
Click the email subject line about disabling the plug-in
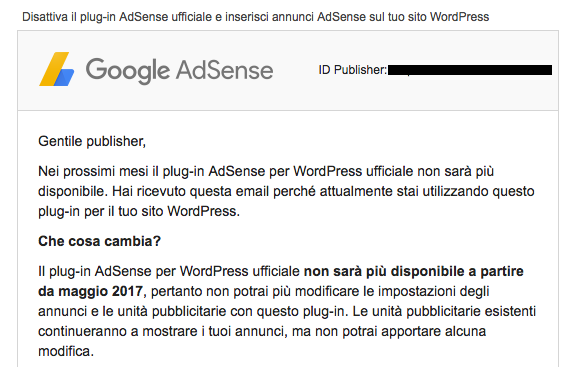(255, 17)
